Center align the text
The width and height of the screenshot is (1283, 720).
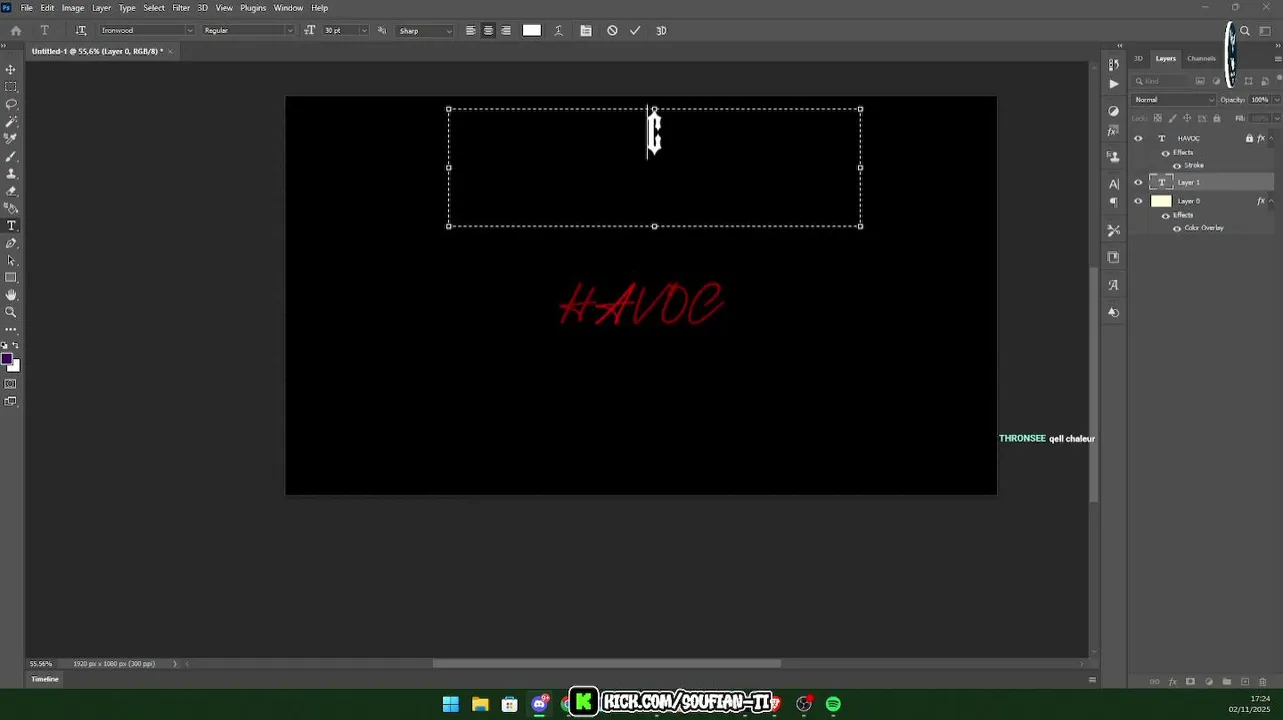[488, 31]
